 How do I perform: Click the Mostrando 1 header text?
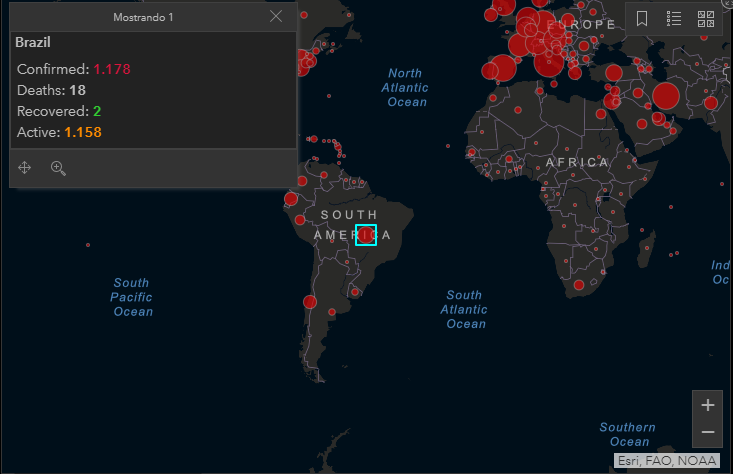143,17
